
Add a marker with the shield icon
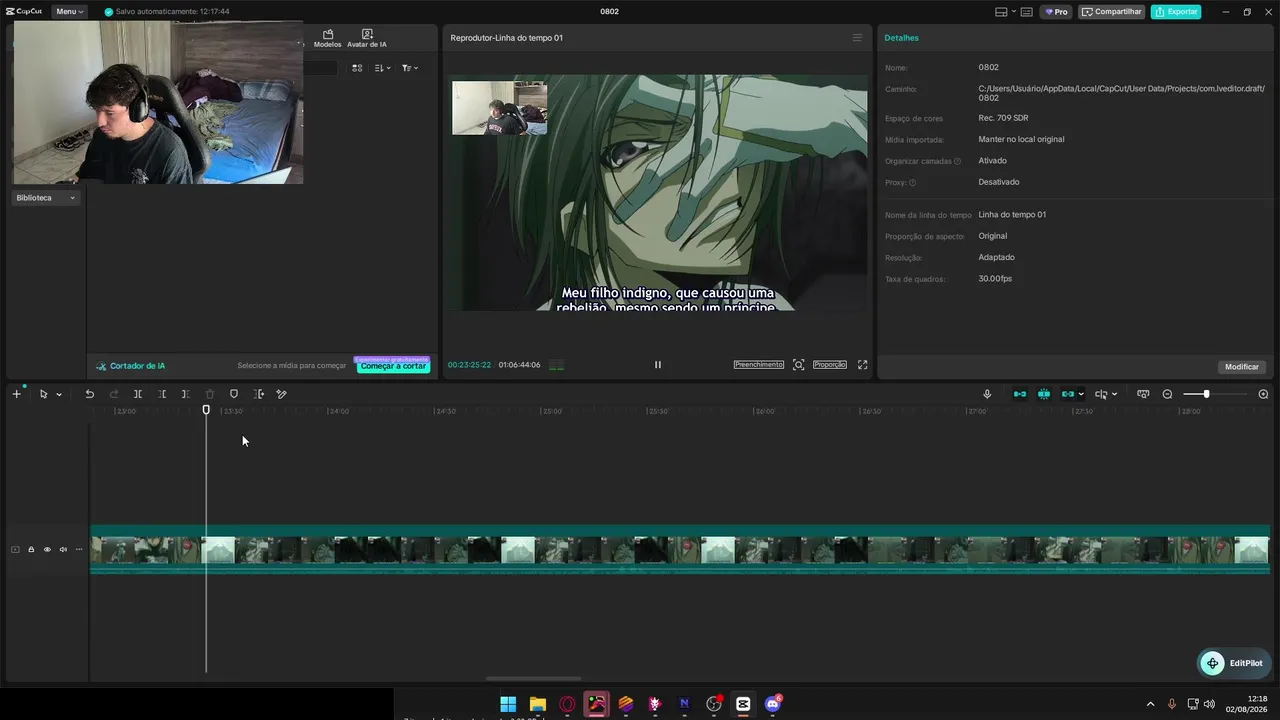(234, 394)
